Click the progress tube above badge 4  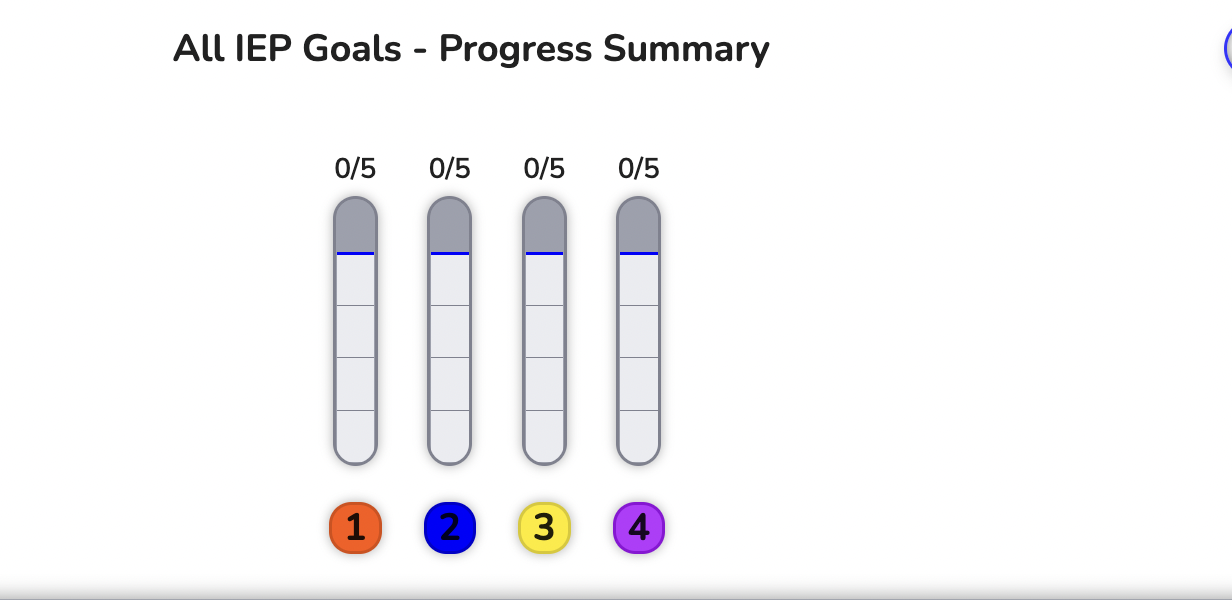pyautogui.click(x=639, y=331)
